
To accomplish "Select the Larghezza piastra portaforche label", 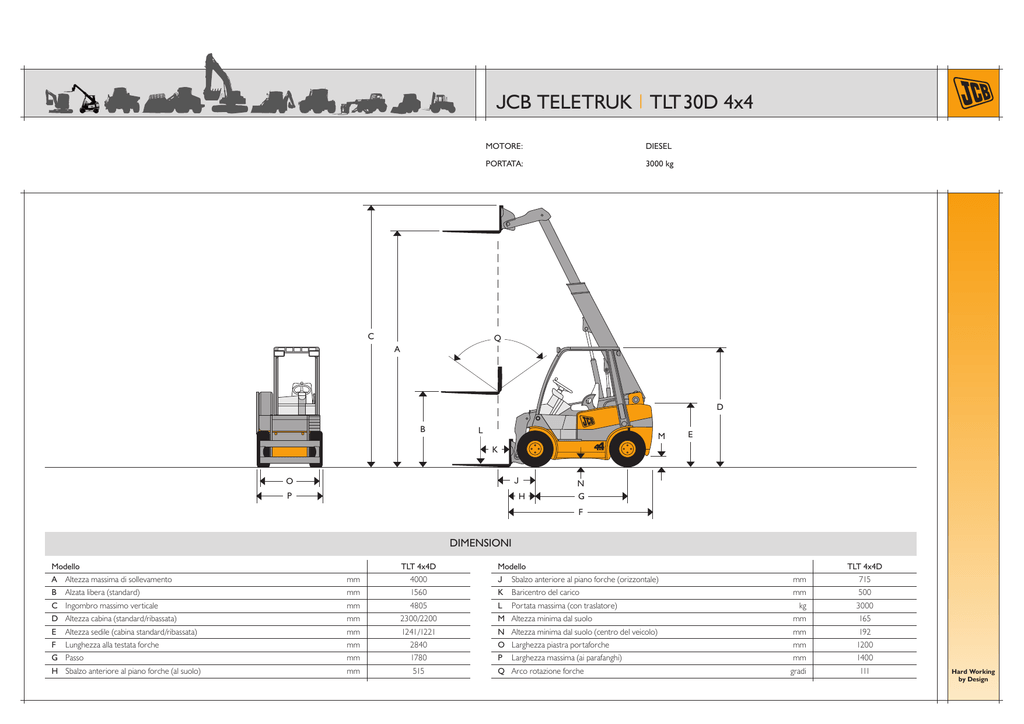I will (560, 645).
